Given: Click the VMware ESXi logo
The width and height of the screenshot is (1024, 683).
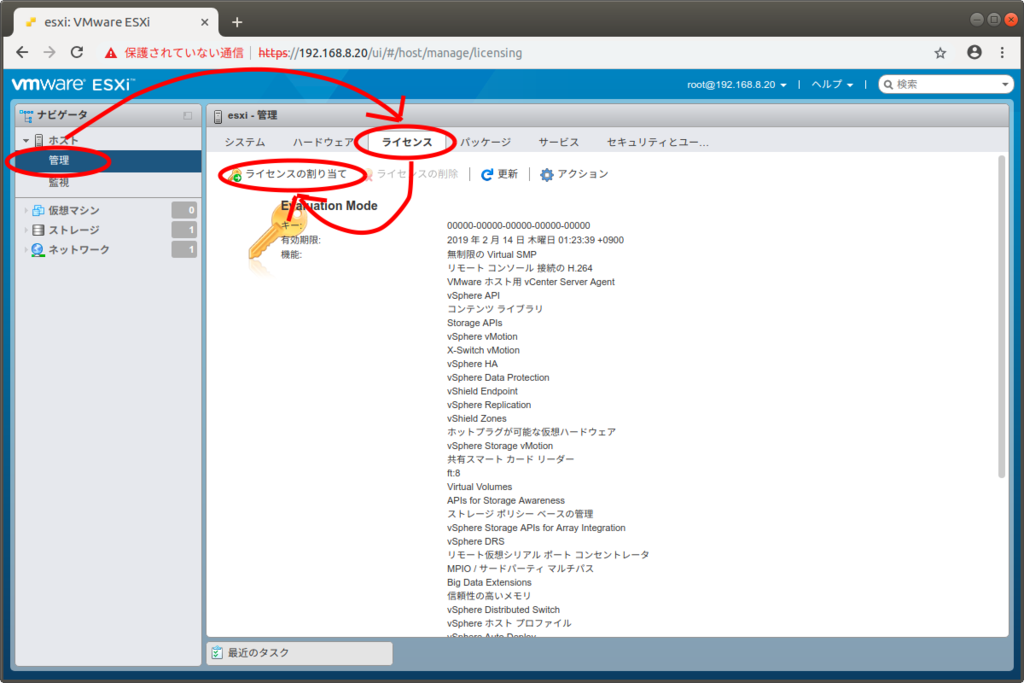Looking at the screenshot, I should coord(73,84).
